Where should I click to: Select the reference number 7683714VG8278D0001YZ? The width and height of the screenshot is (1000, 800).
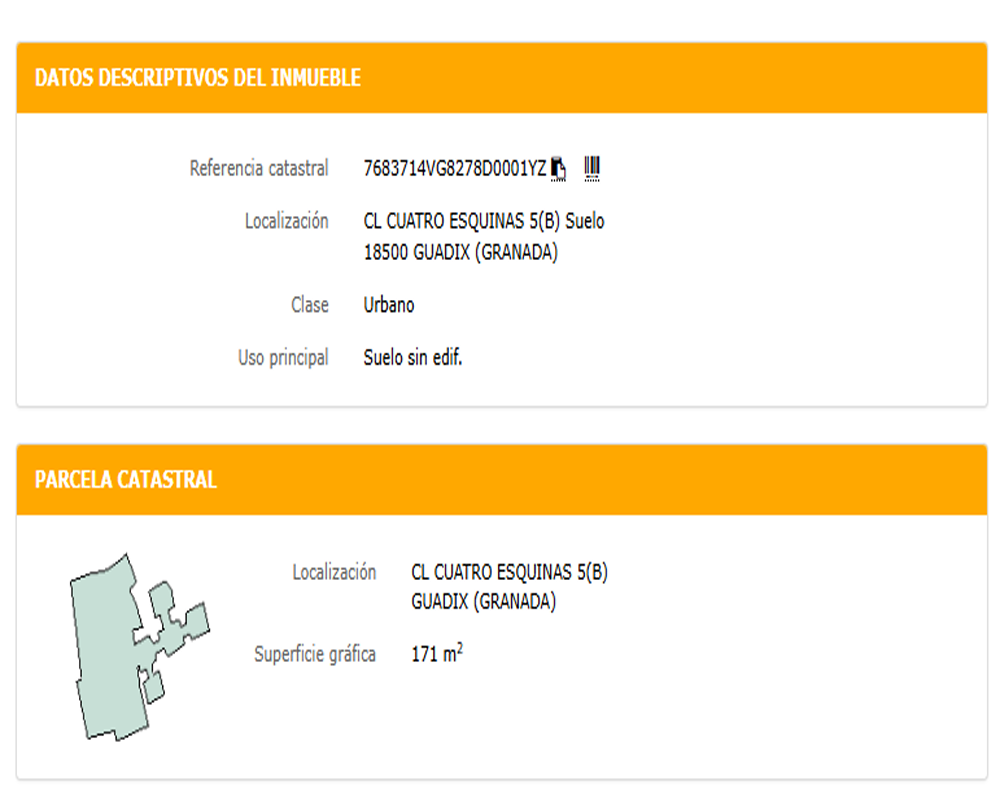455,168
